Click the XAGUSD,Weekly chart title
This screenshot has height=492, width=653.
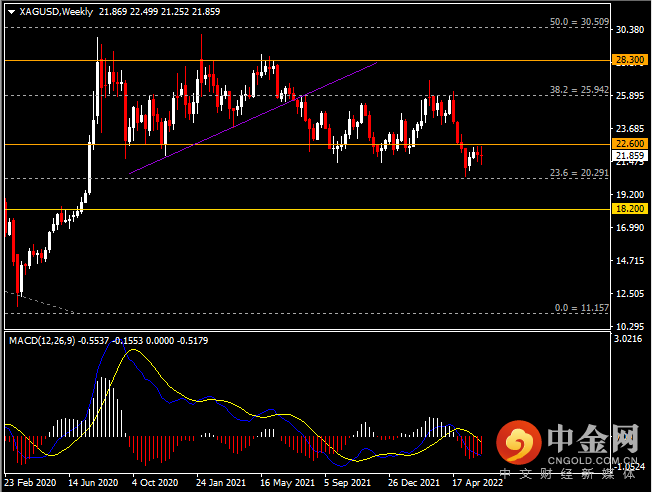[56, 12]
